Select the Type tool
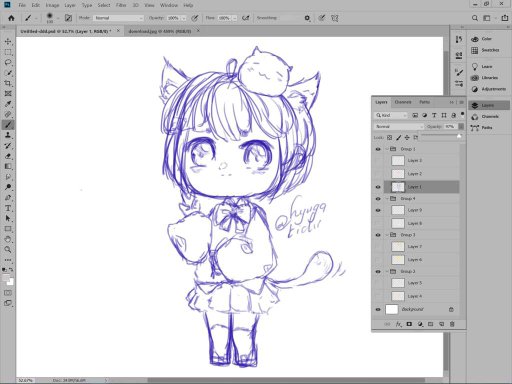 [8, 208]
